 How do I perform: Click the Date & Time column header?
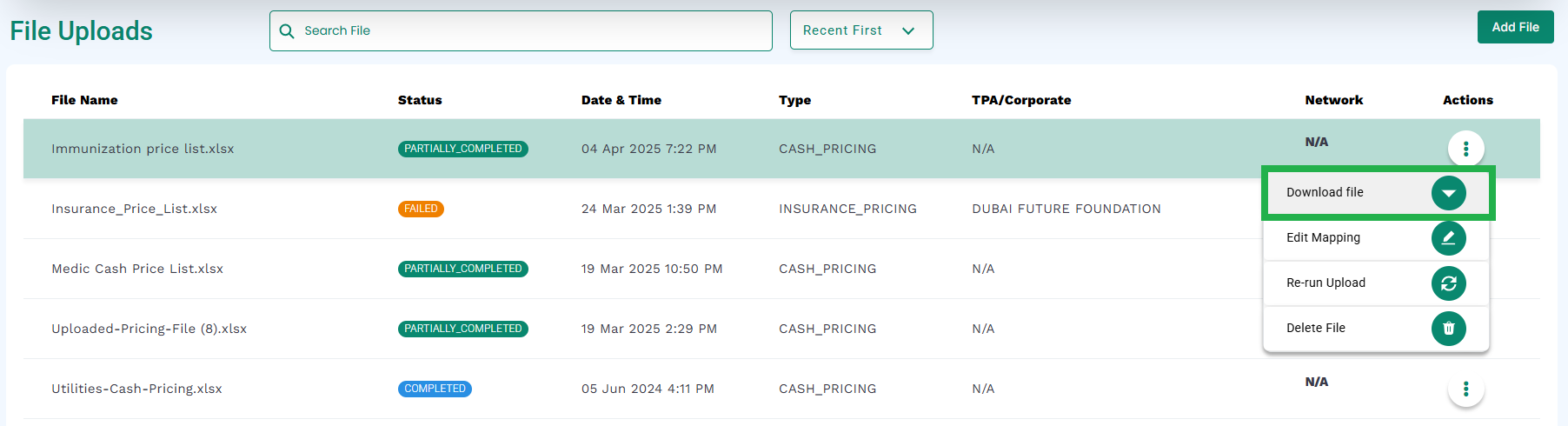(621, 100)
